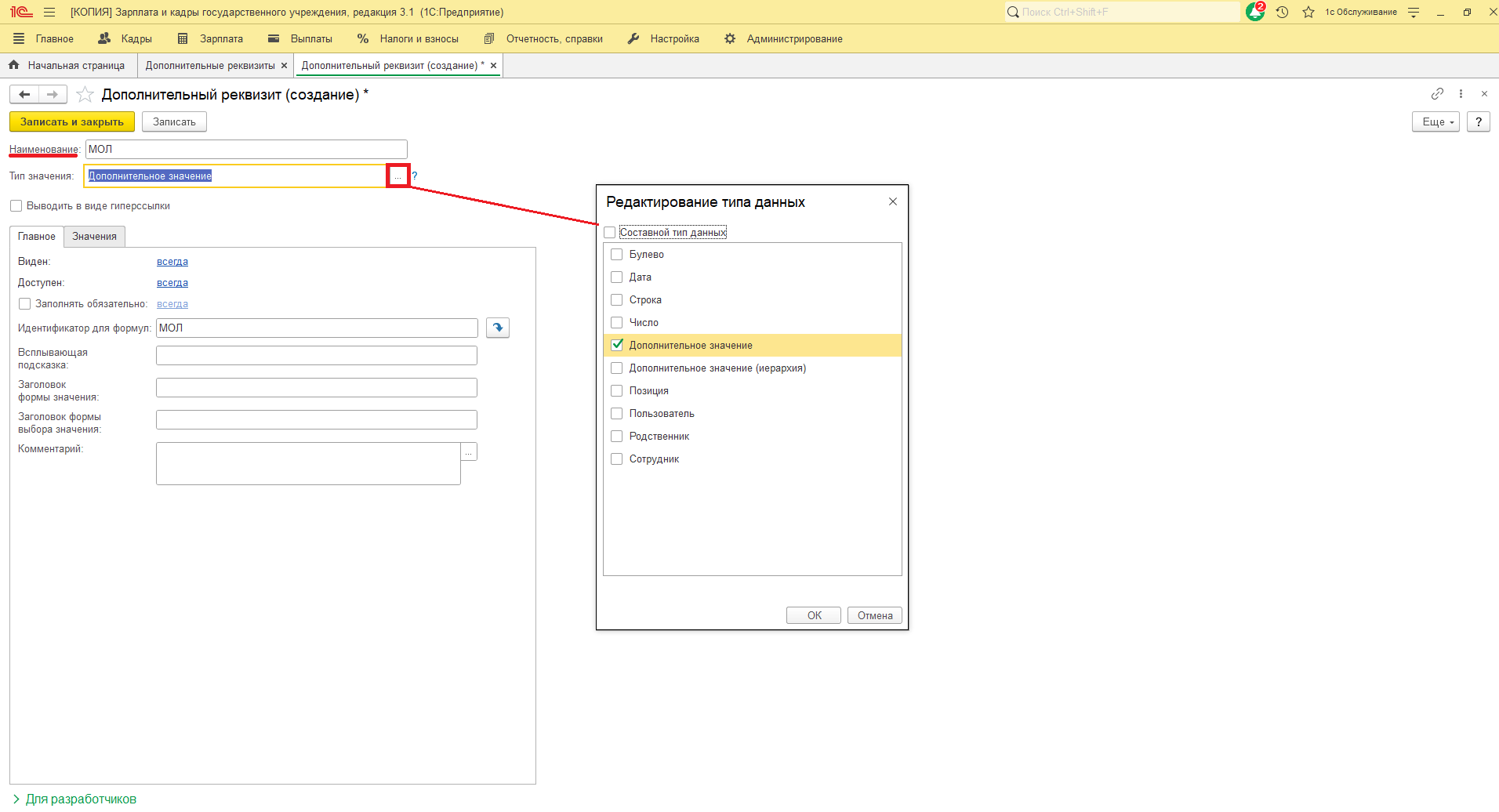
Task: Expand the Для разработчиков section
Action: point(74,799)
